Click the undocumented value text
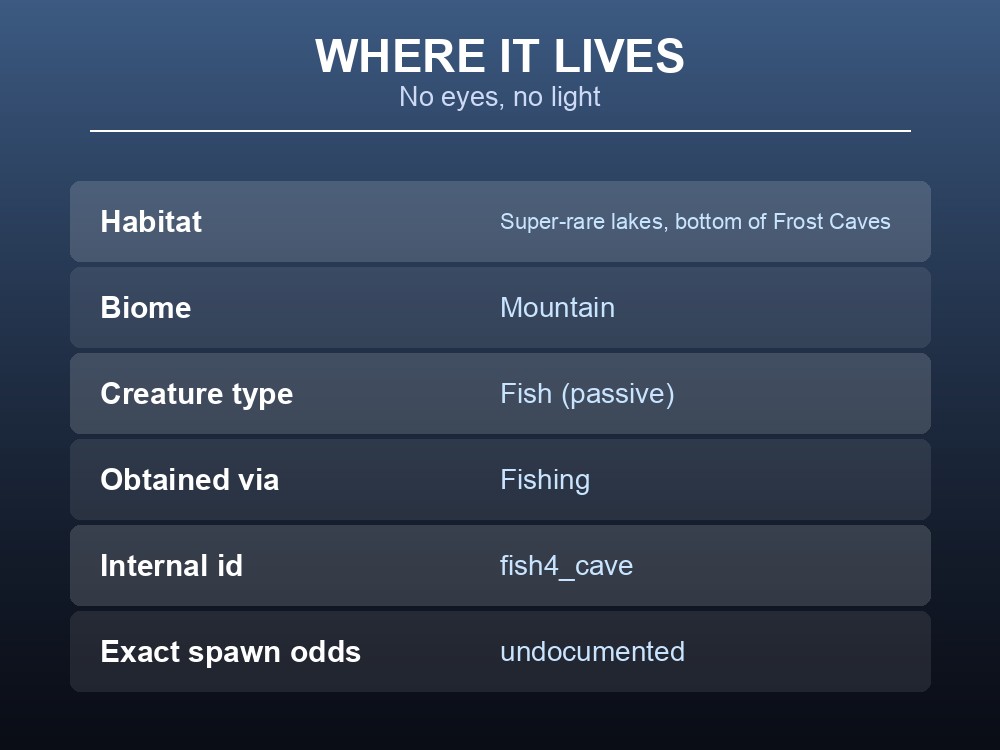1000x750 pixels. point(592,652)
